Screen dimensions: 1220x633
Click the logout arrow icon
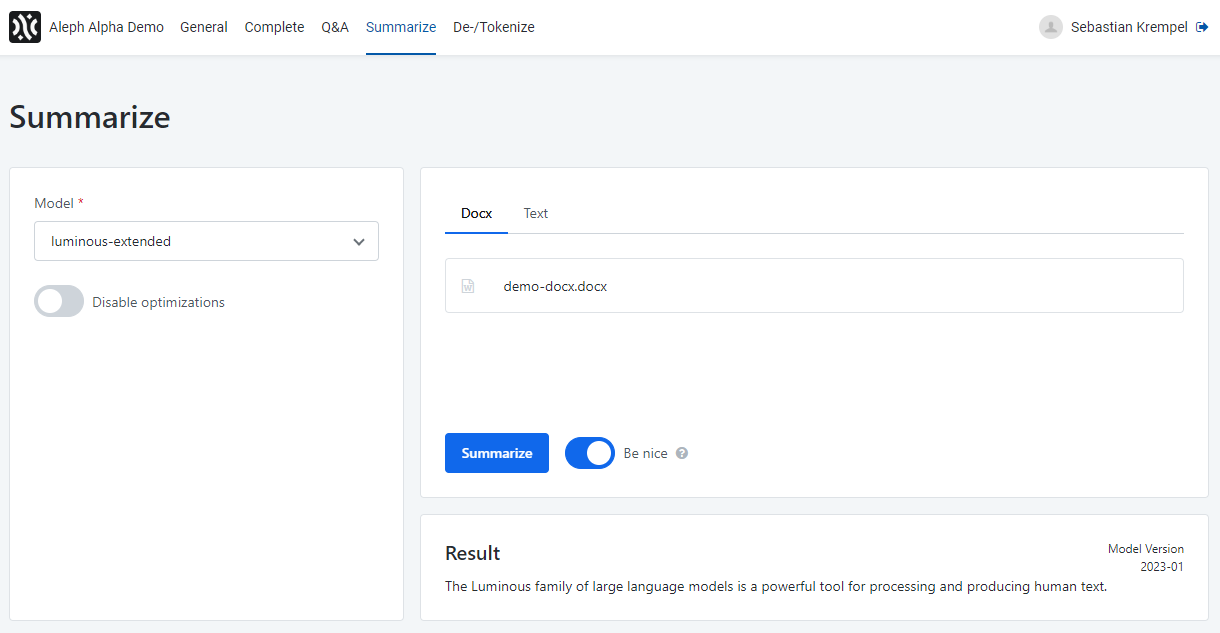[1202, 27]
